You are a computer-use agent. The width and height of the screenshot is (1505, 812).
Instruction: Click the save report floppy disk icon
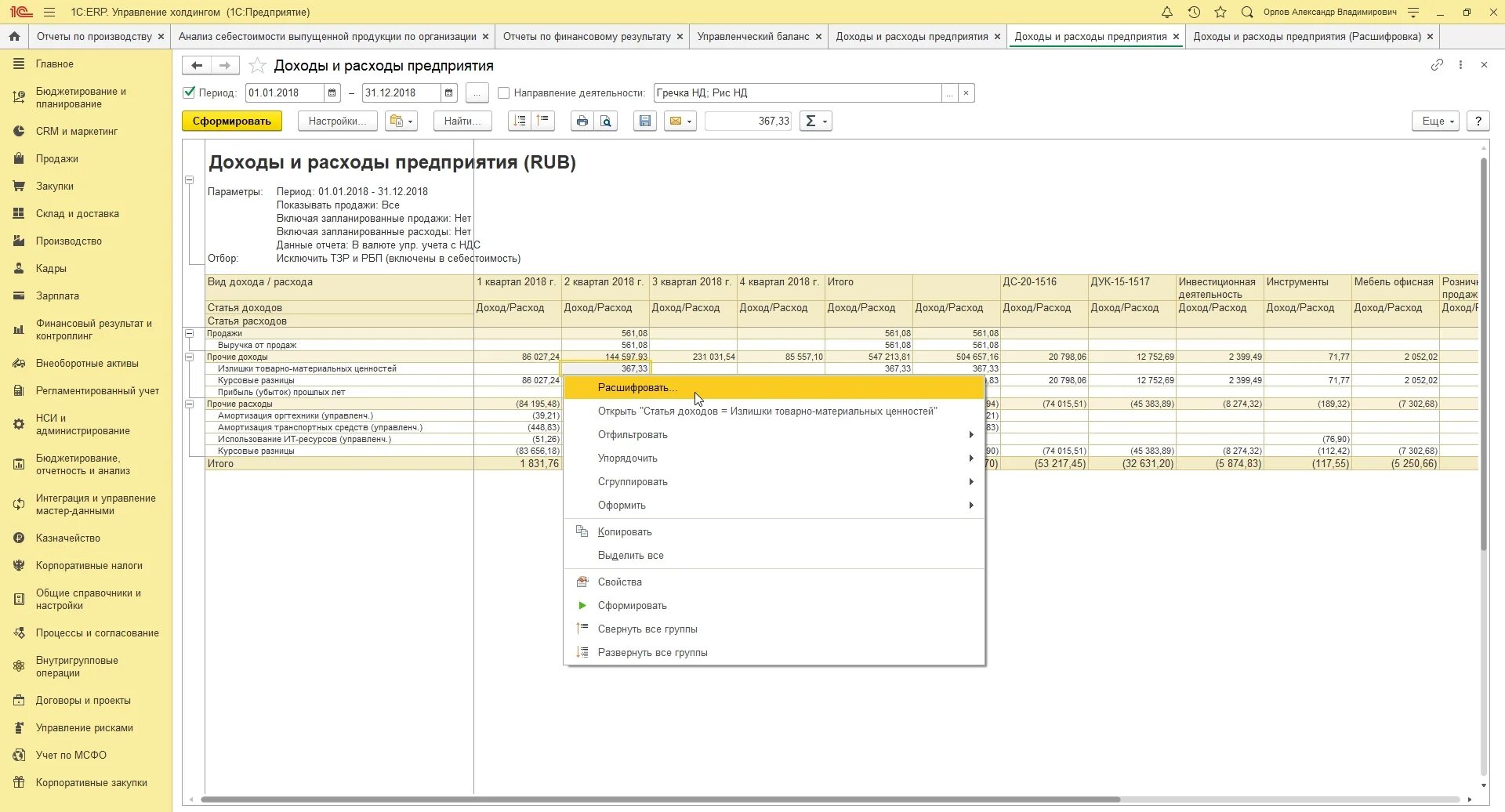pos(645,121)
